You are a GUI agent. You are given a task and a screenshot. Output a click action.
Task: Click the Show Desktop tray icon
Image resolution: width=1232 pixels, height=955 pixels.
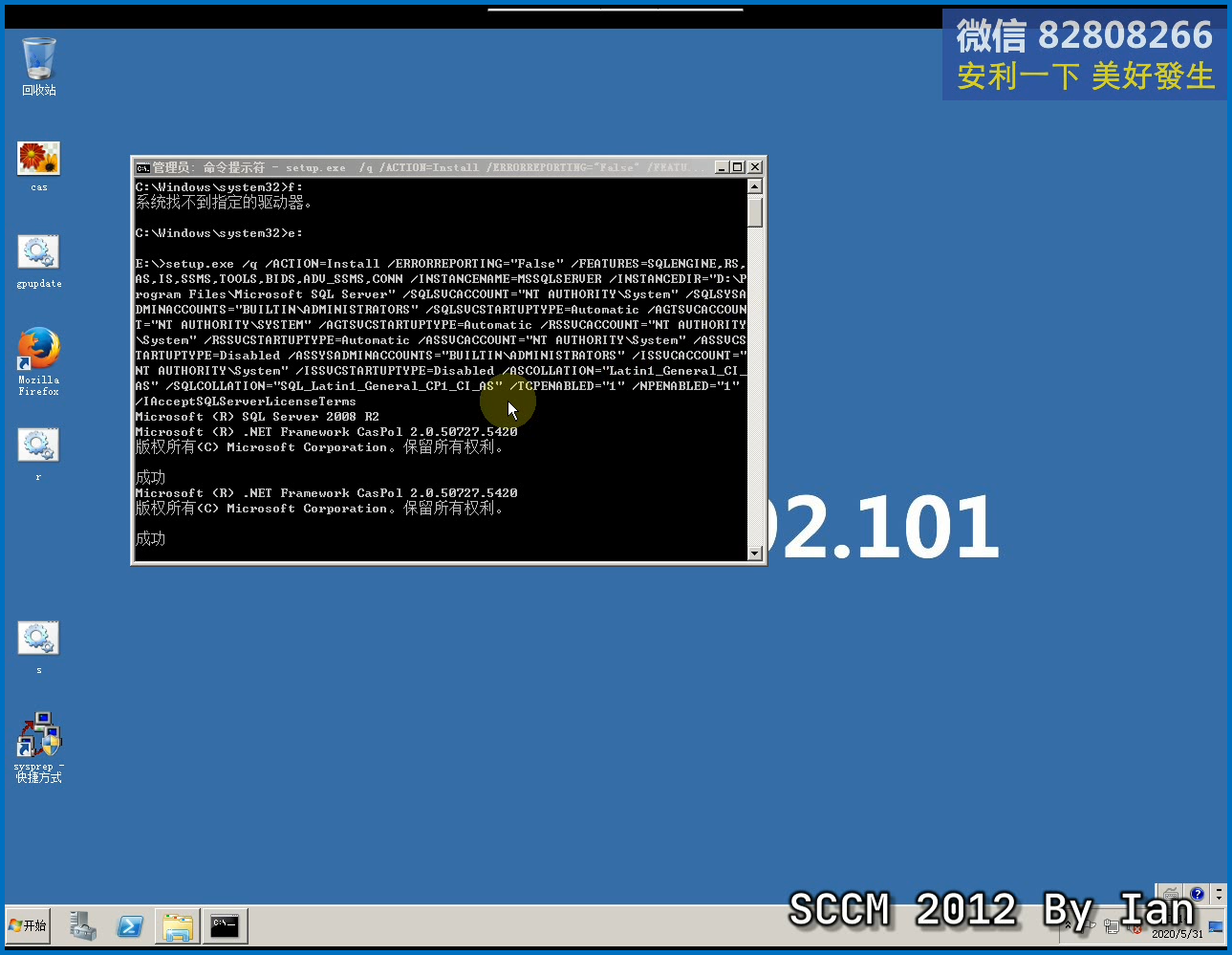tap(1215, 925)
